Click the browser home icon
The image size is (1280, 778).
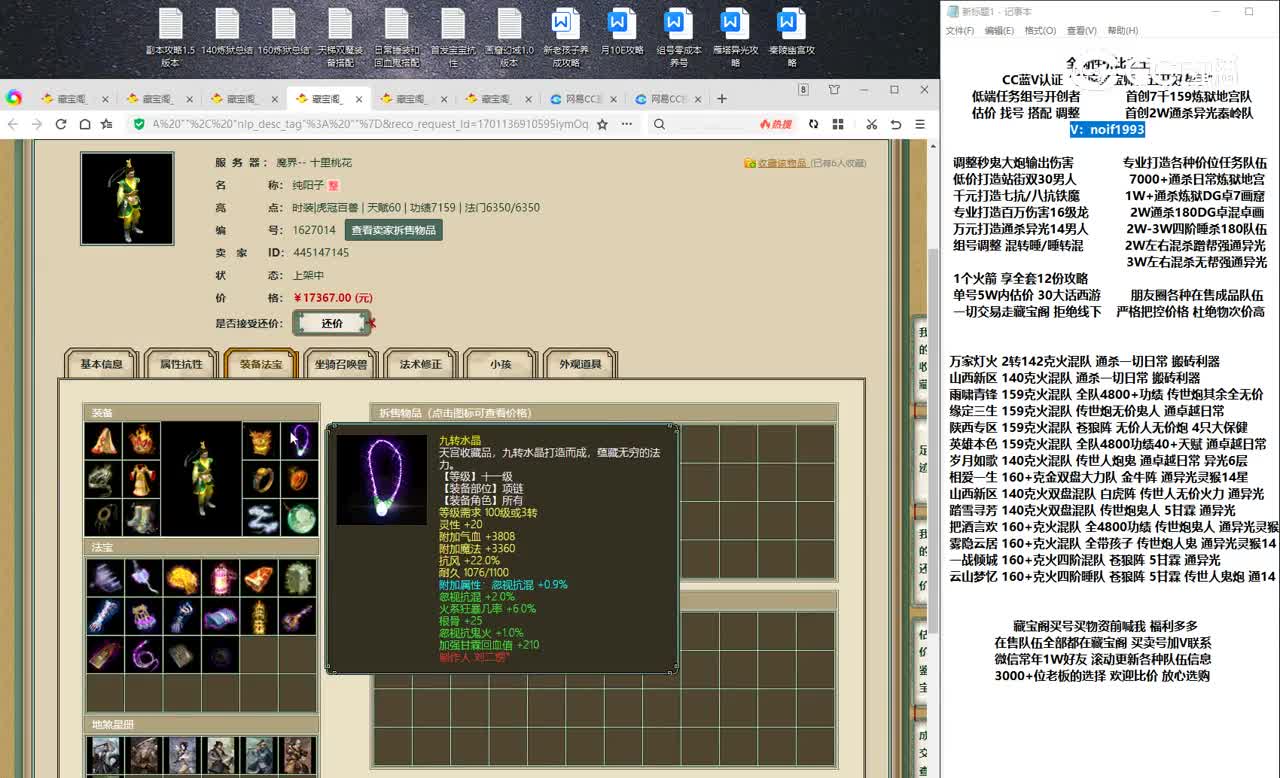tap(84, 124)
